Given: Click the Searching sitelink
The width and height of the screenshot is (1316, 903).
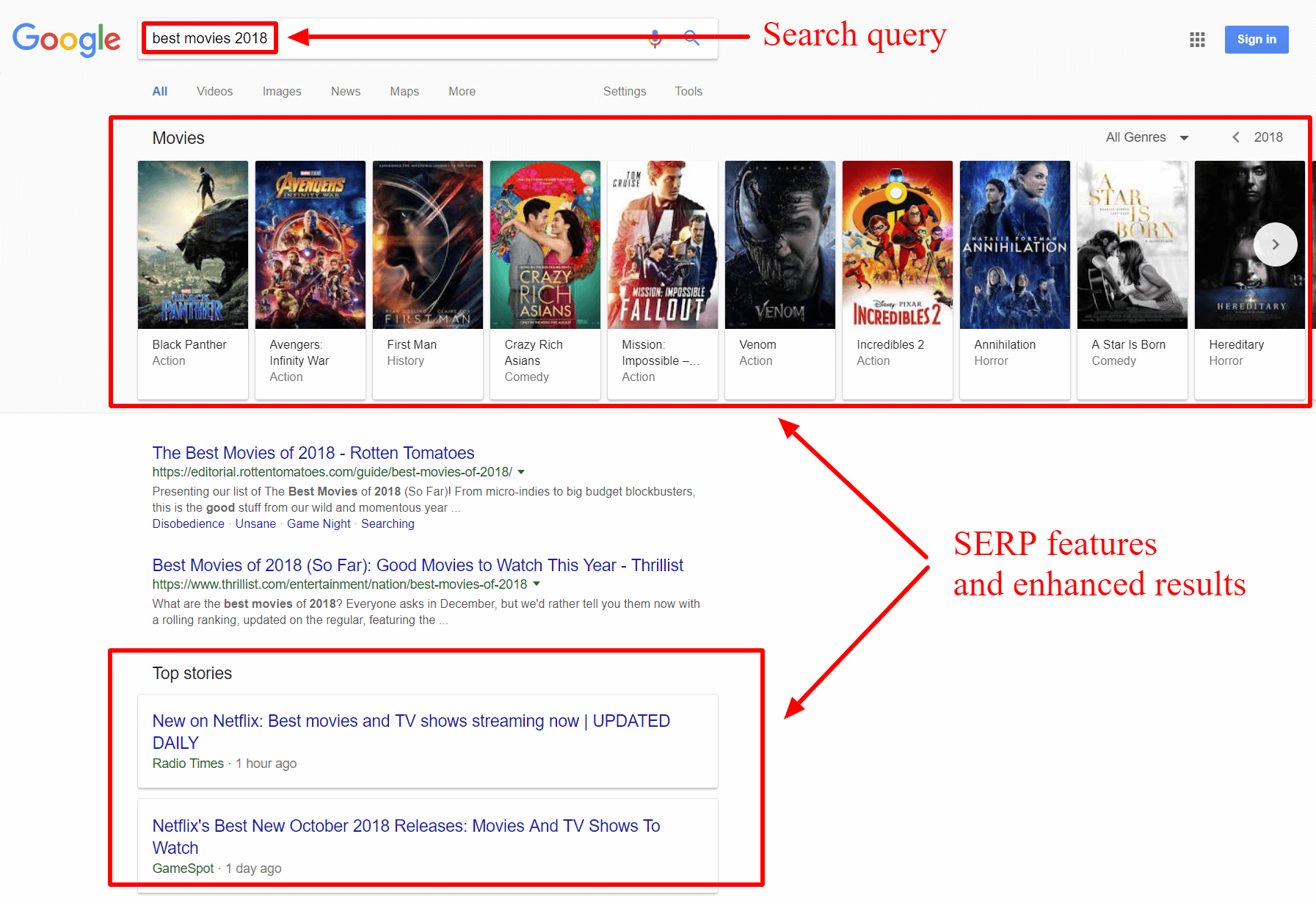Looking at the screenshot, I should point(388,523).
